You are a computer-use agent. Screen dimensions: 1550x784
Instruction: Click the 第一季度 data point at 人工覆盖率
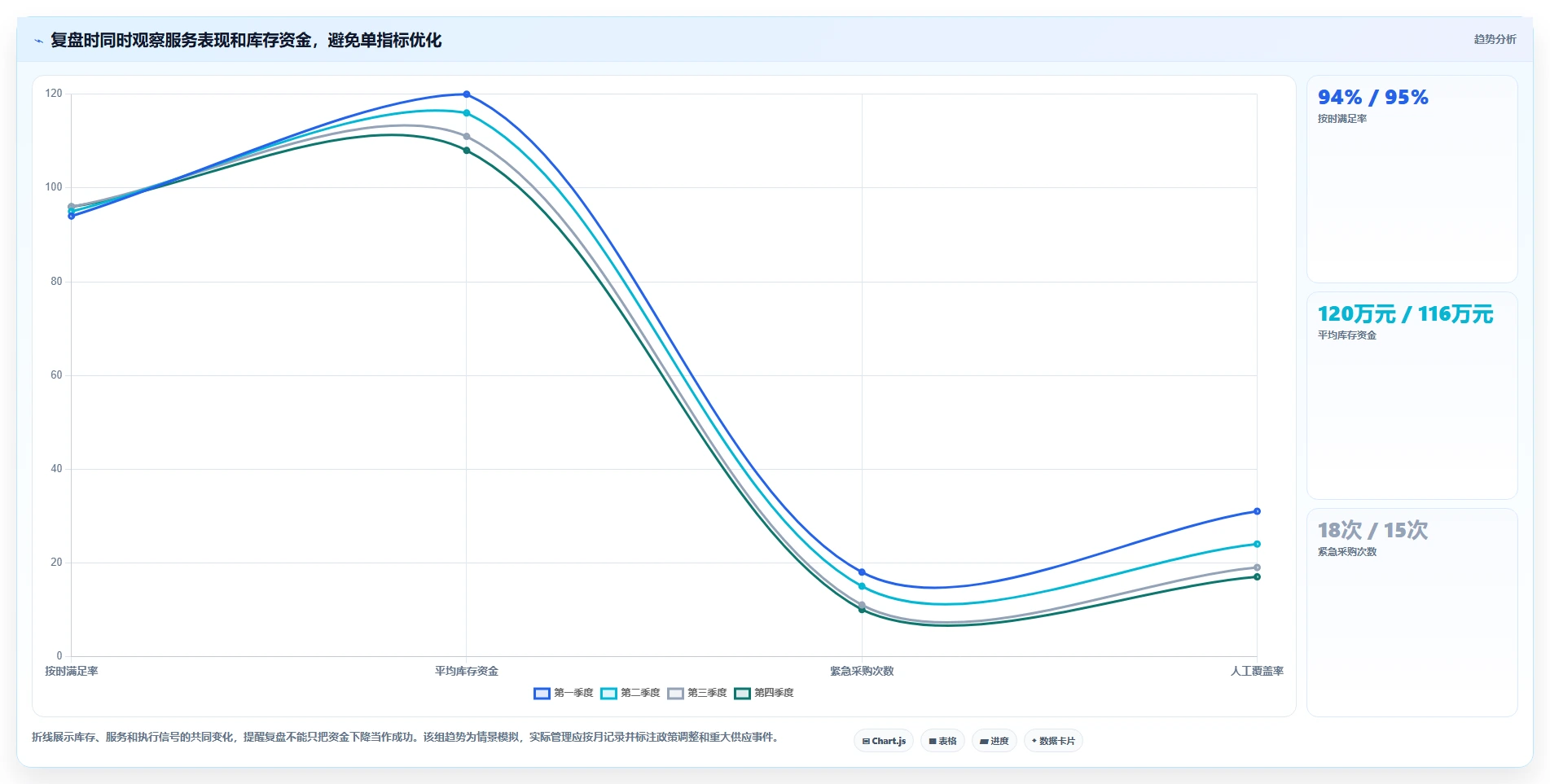(x=1257, y=511)
